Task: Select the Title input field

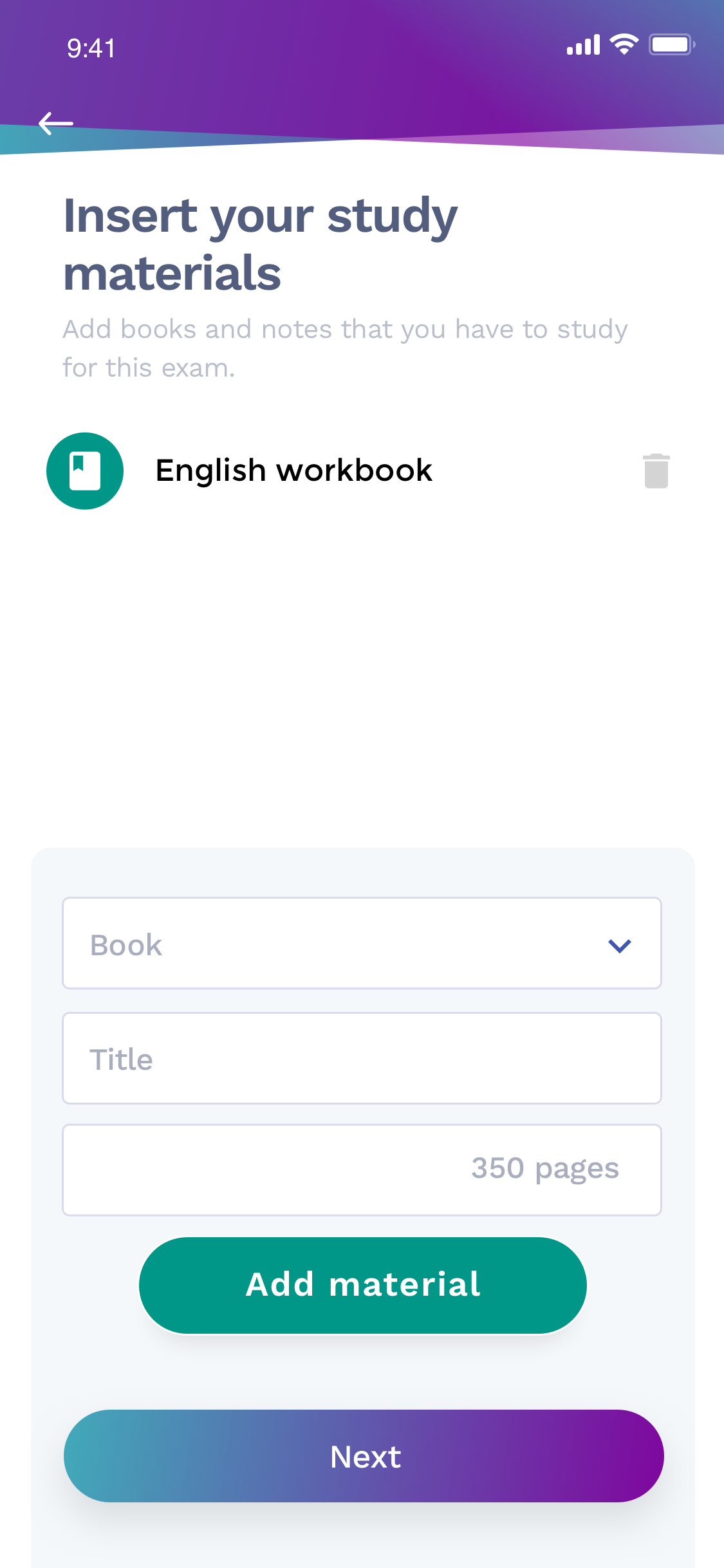Action: (361, 1058)
